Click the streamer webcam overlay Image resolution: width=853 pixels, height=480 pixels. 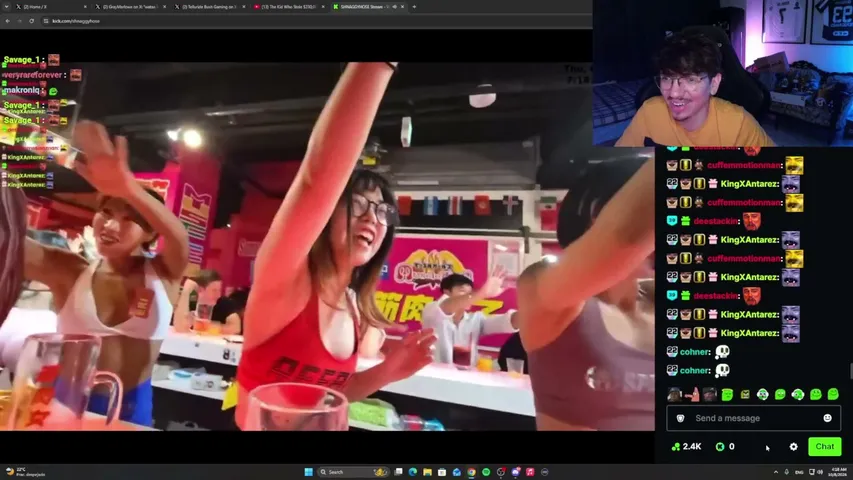coord(722,73)
